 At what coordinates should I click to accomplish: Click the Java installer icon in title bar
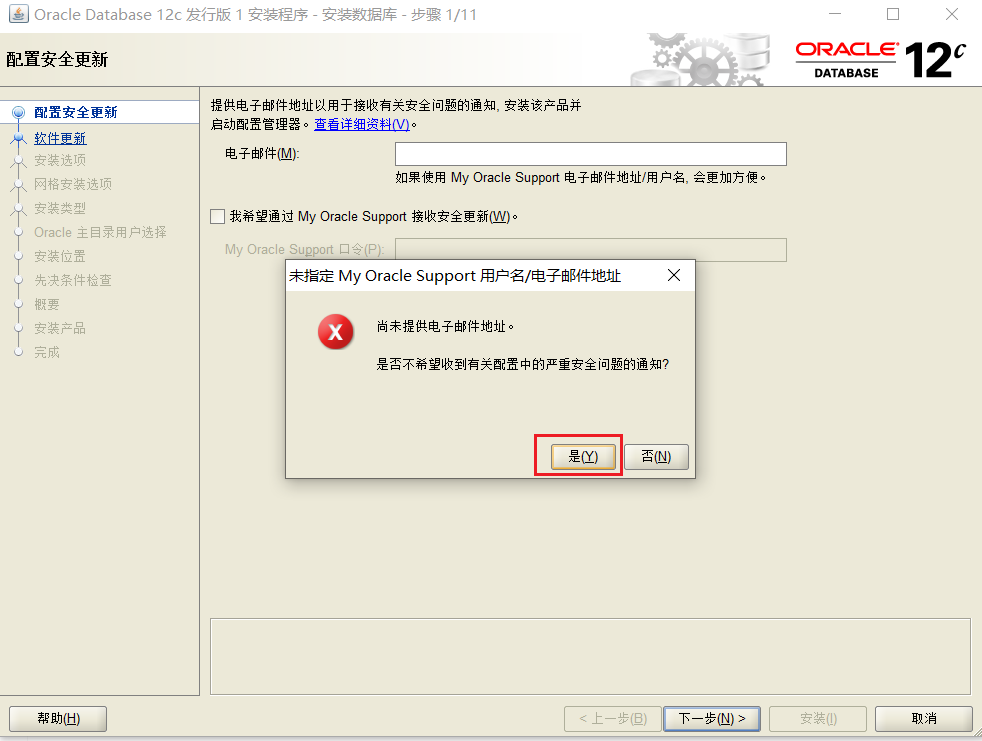pyautogui.click(x=18, y=14)
